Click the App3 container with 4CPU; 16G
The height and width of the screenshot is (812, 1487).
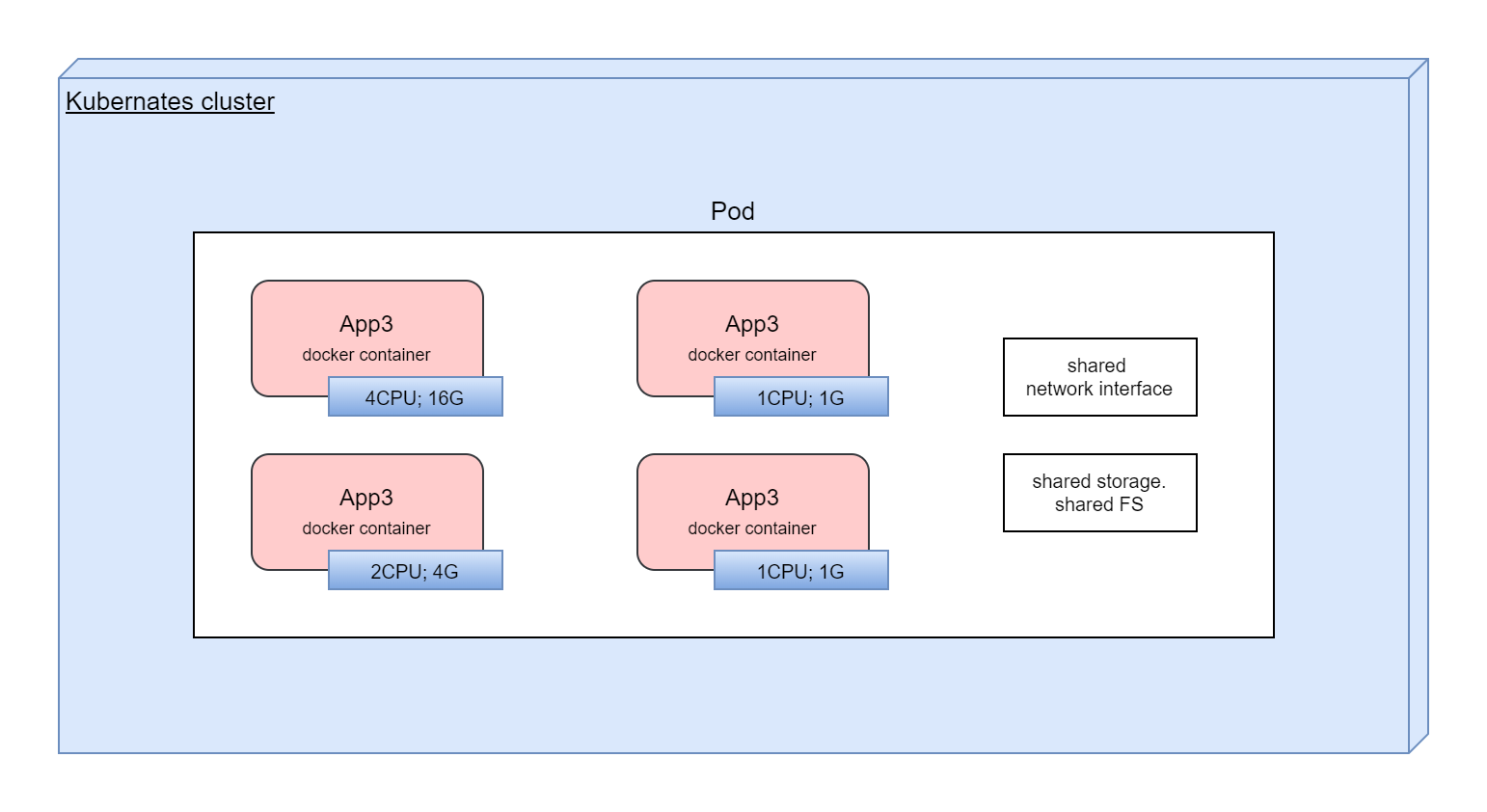366,338
